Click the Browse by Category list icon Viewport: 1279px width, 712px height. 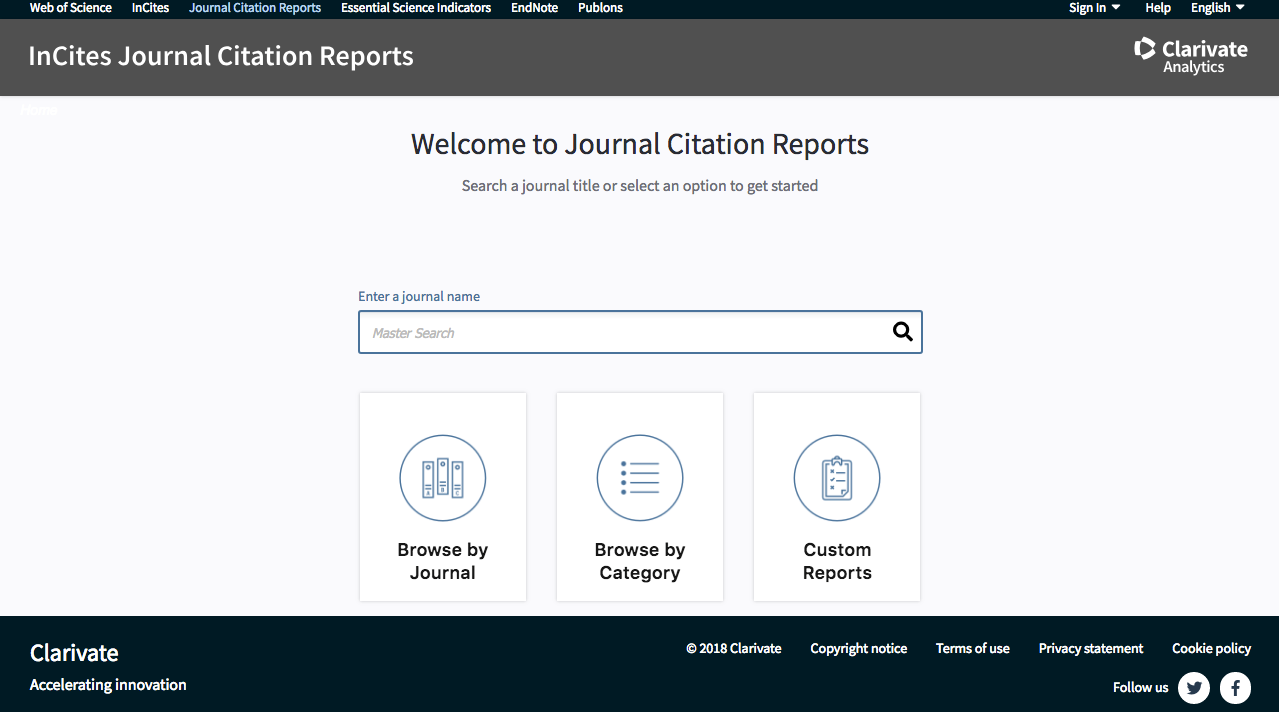640,478
